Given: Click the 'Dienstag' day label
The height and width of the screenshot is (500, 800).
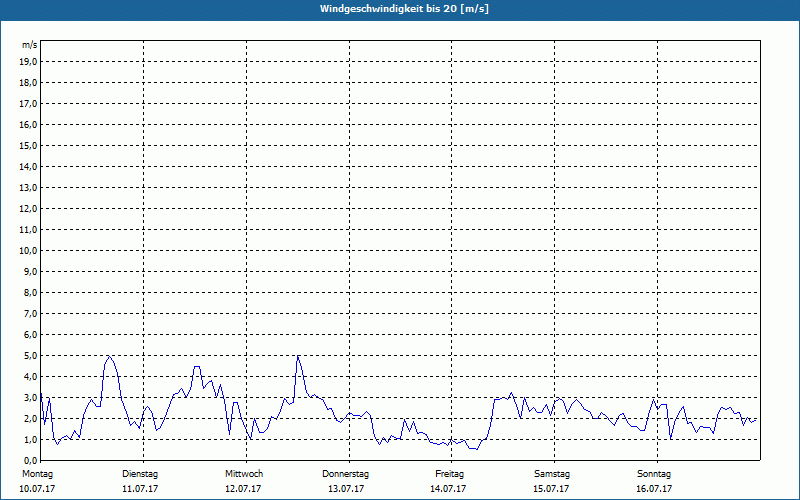Looking at the screenshot, I should pos(140,474).
